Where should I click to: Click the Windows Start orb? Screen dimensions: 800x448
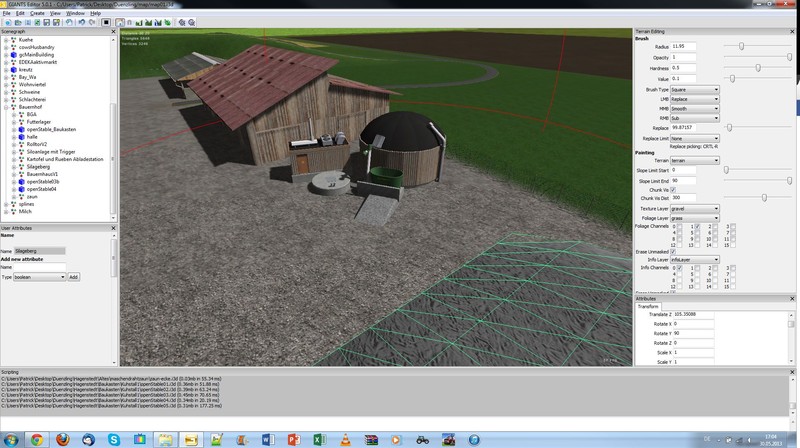tap(11, 439)
